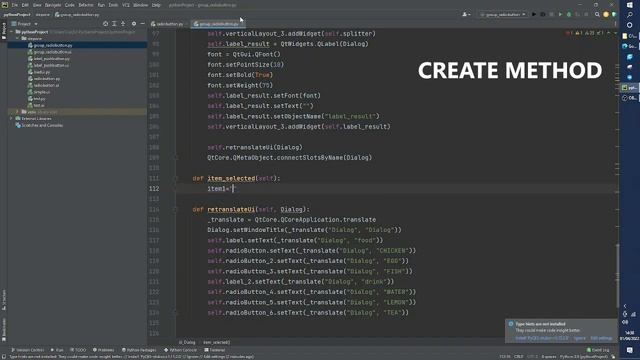Open the Navigate menu

point(53,5)
